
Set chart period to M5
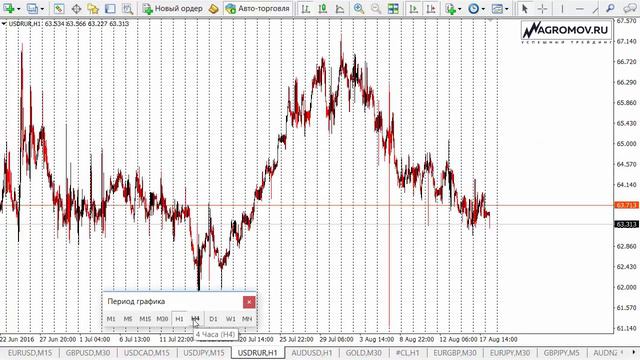click(x=128, y=319)
